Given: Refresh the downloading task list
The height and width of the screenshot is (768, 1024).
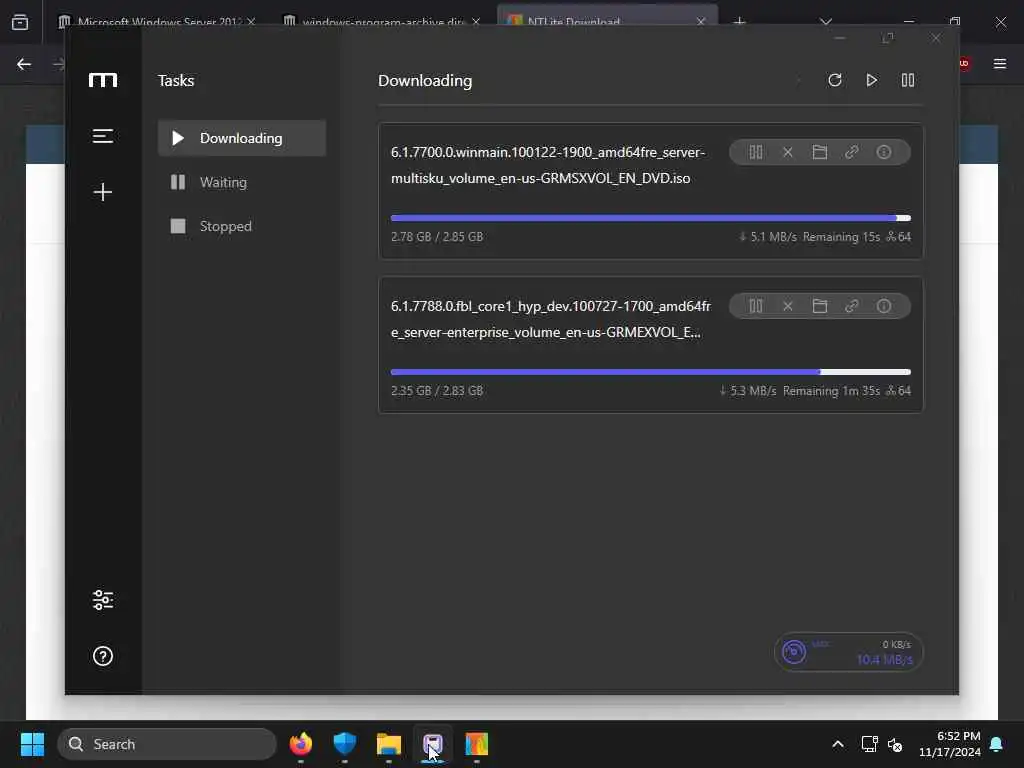Looking at the screenshot, I should pyautogui.click(x=835, y=80).
